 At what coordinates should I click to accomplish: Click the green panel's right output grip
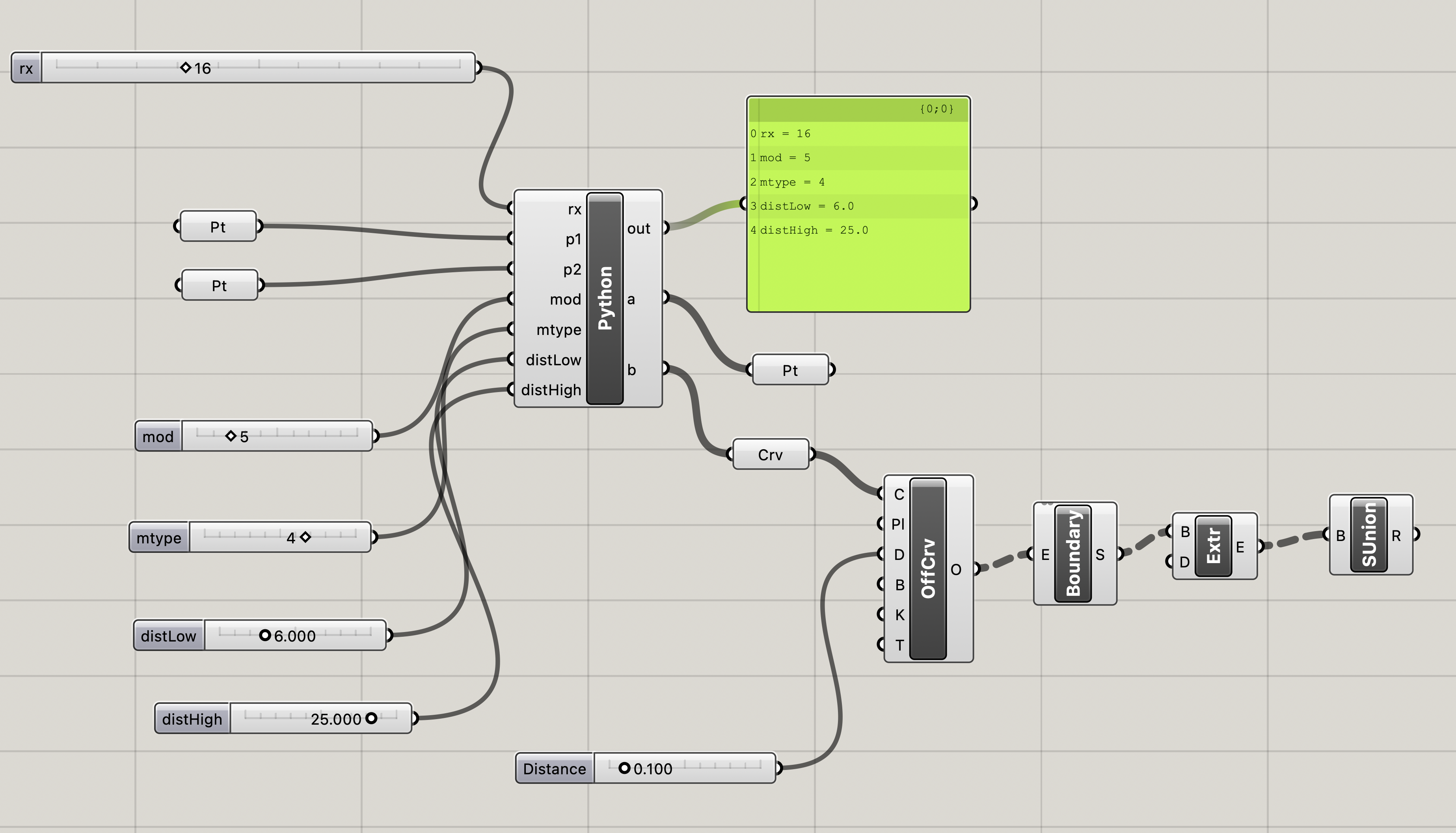(x=974, y=203)
